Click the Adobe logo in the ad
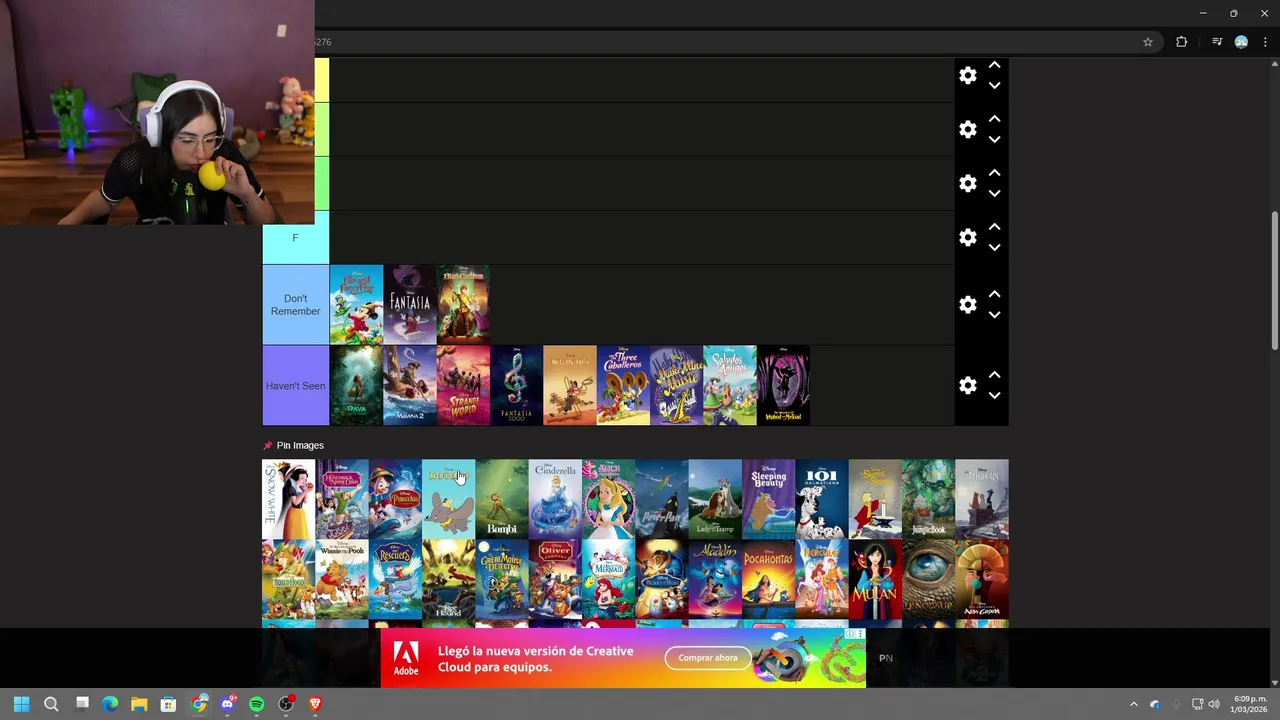 pyautogui.click(x=406, y=658)
